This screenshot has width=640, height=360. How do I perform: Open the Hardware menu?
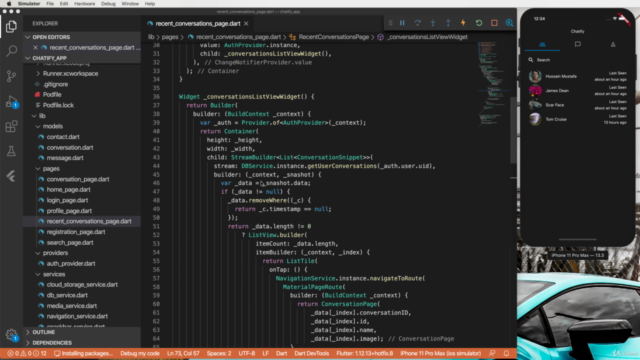coord(84,4)
